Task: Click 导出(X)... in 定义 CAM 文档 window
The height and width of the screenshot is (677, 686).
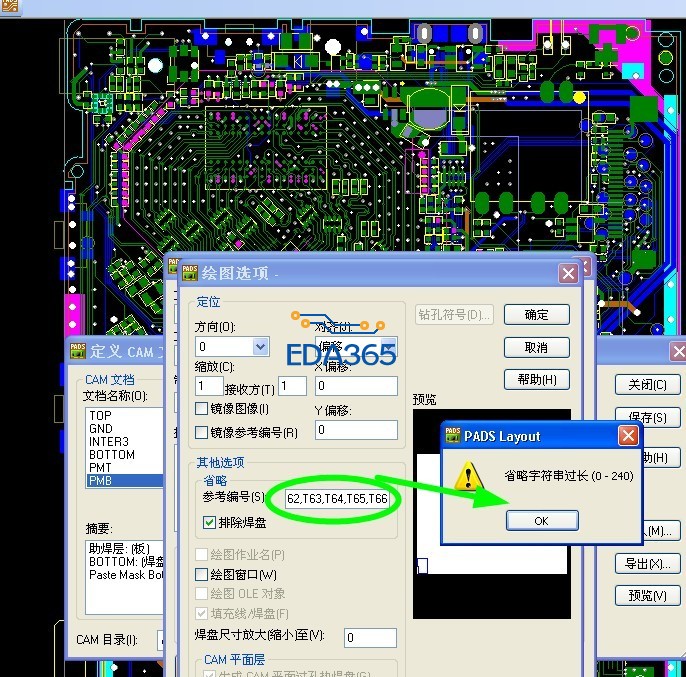Action: point(648,564)
